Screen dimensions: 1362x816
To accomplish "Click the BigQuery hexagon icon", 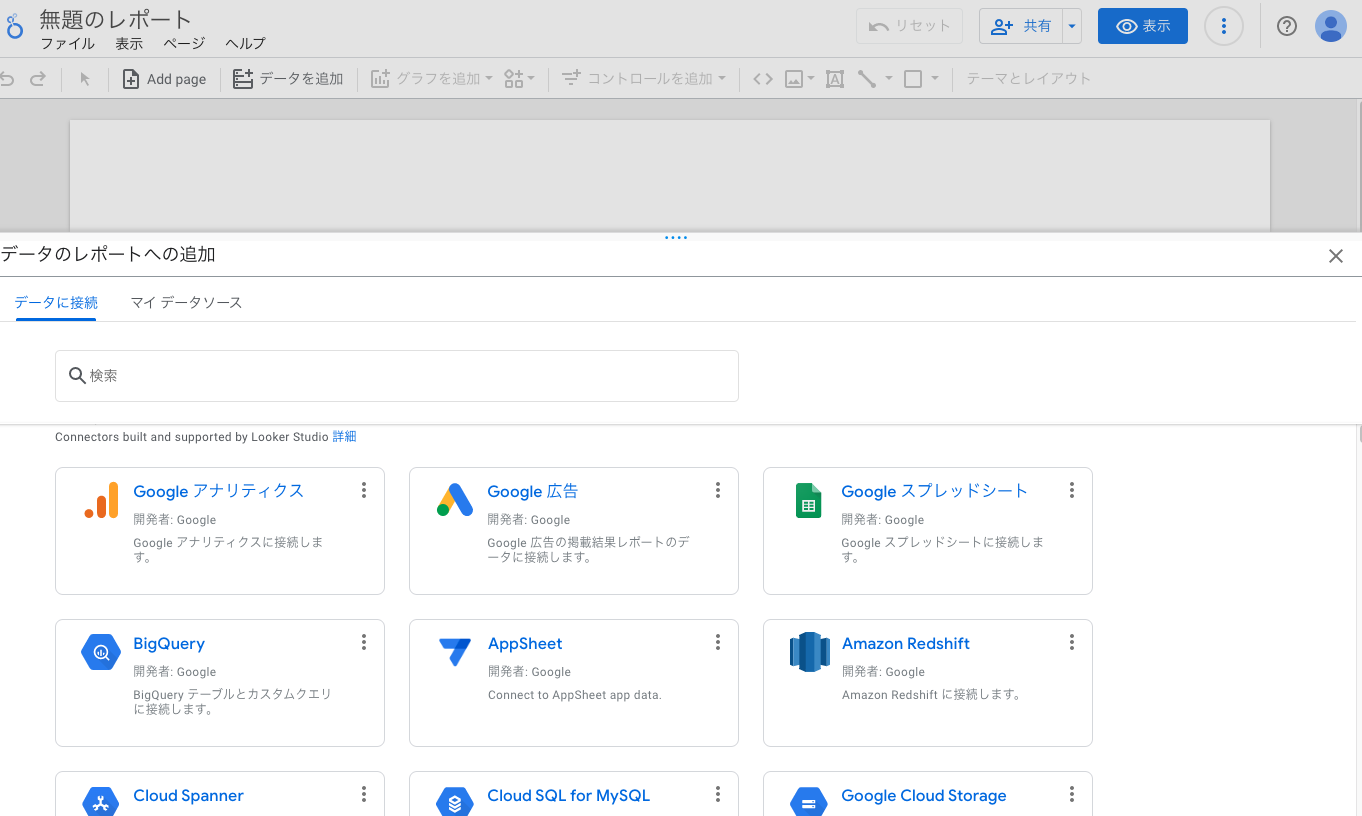I will click(101, 652).
